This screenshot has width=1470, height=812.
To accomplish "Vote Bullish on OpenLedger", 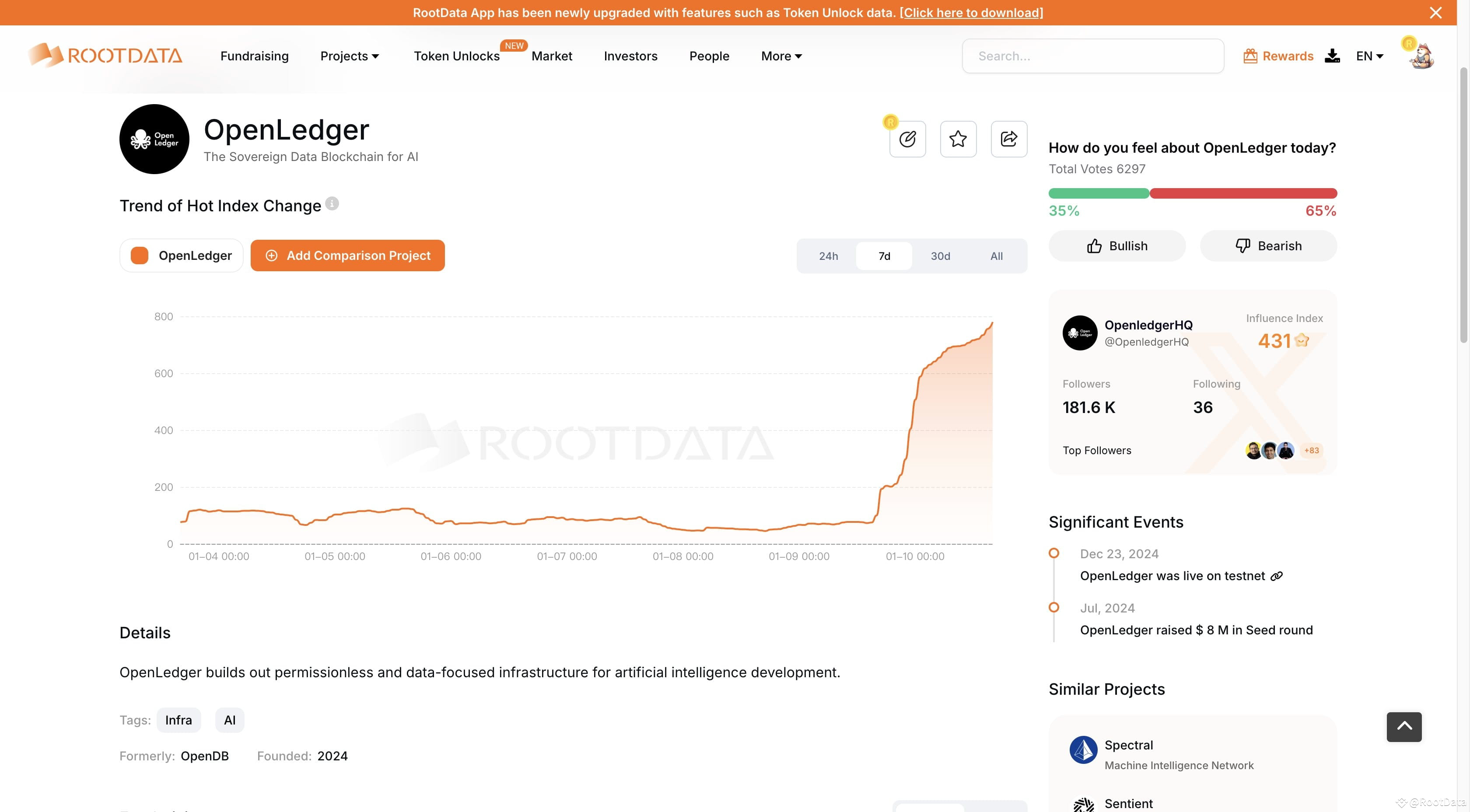I will coord(1116,245).
